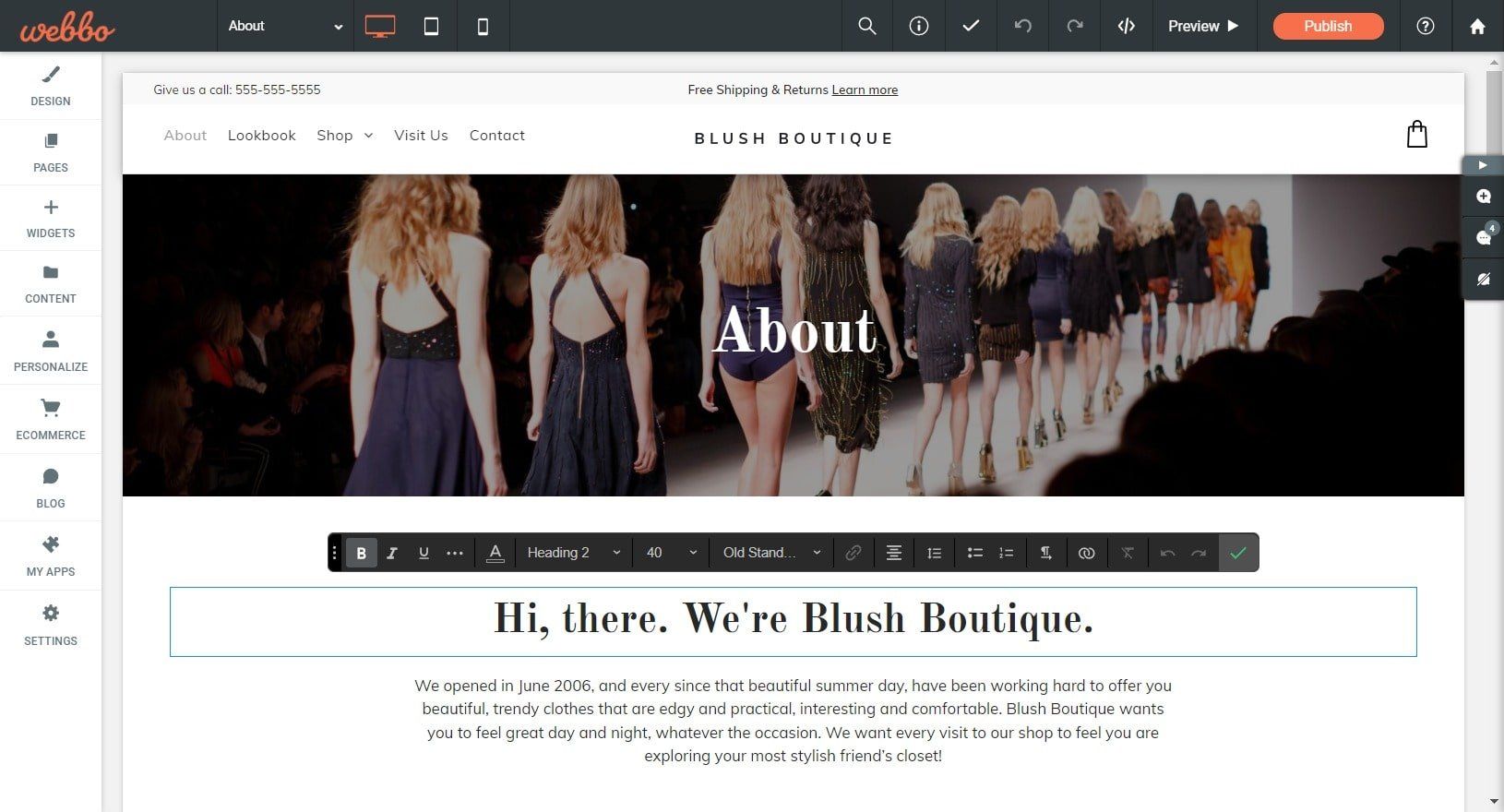Click into the Blush Boutique heading text
Image resolution: width=1504 pixels, height=812 pixels.
point(794,620)
